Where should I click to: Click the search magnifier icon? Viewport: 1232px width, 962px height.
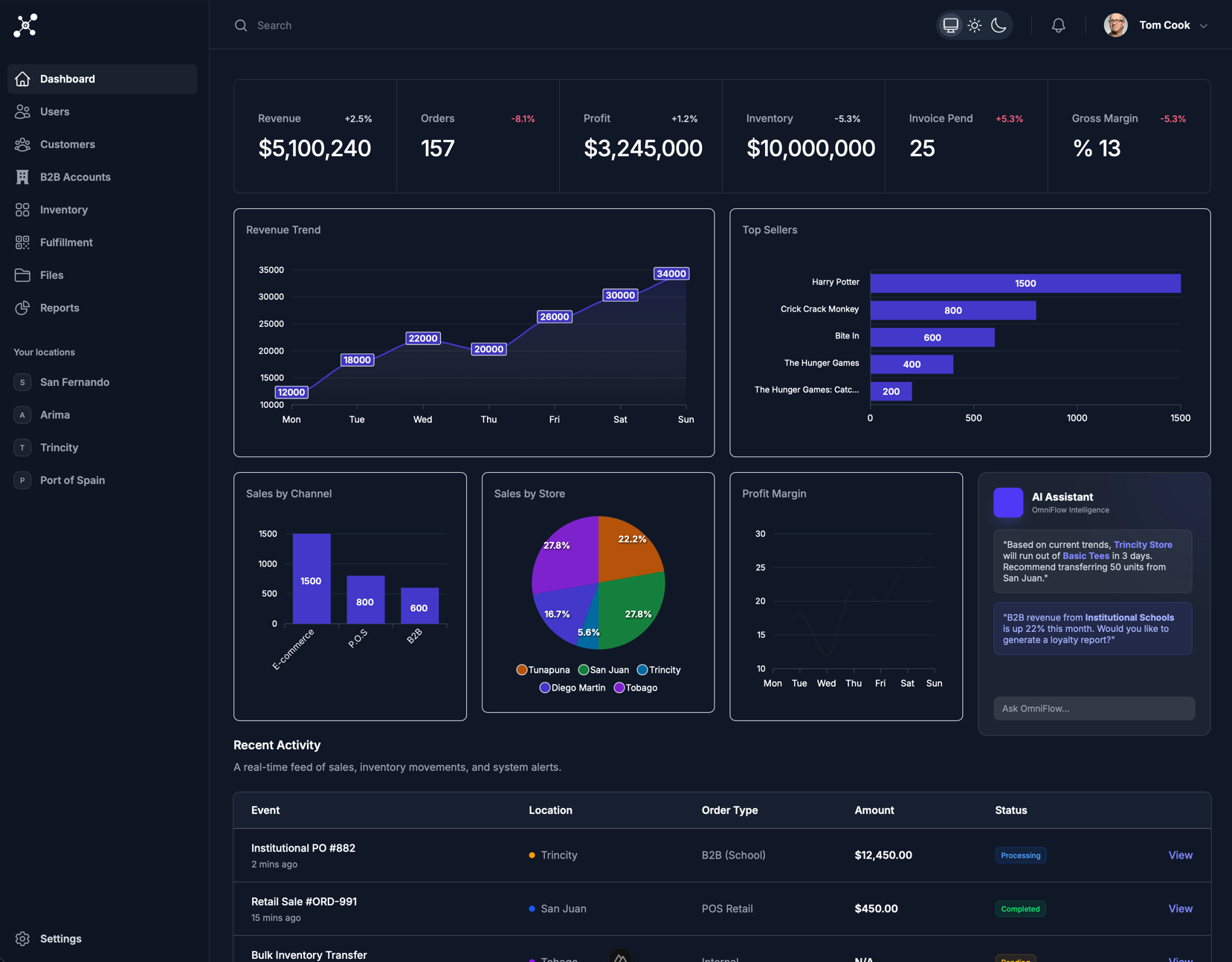pyautogui.click(x=241, y=25)
